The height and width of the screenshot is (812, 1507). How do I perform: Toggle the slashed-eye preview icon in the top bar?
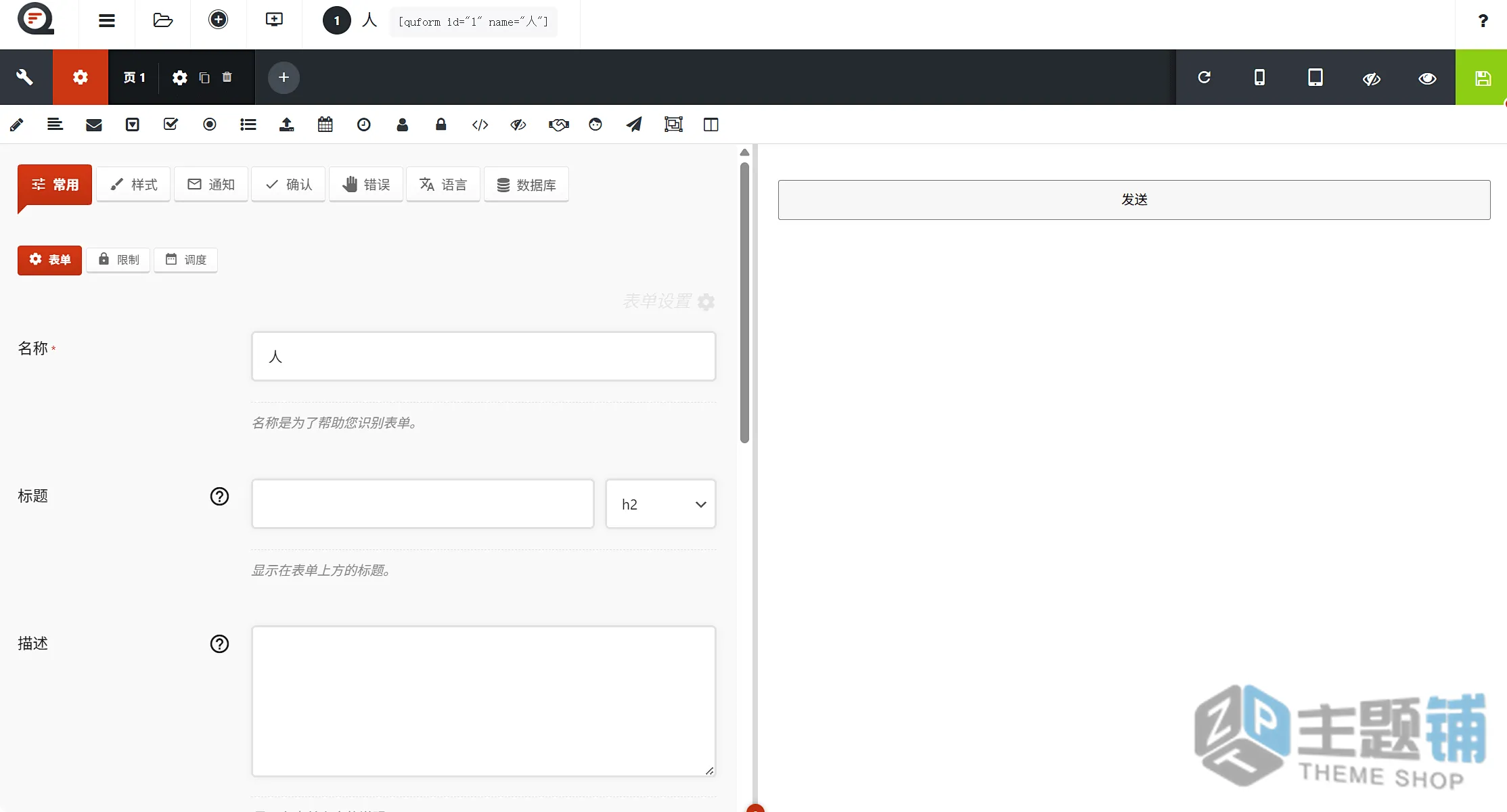[x=1372, y=78]
